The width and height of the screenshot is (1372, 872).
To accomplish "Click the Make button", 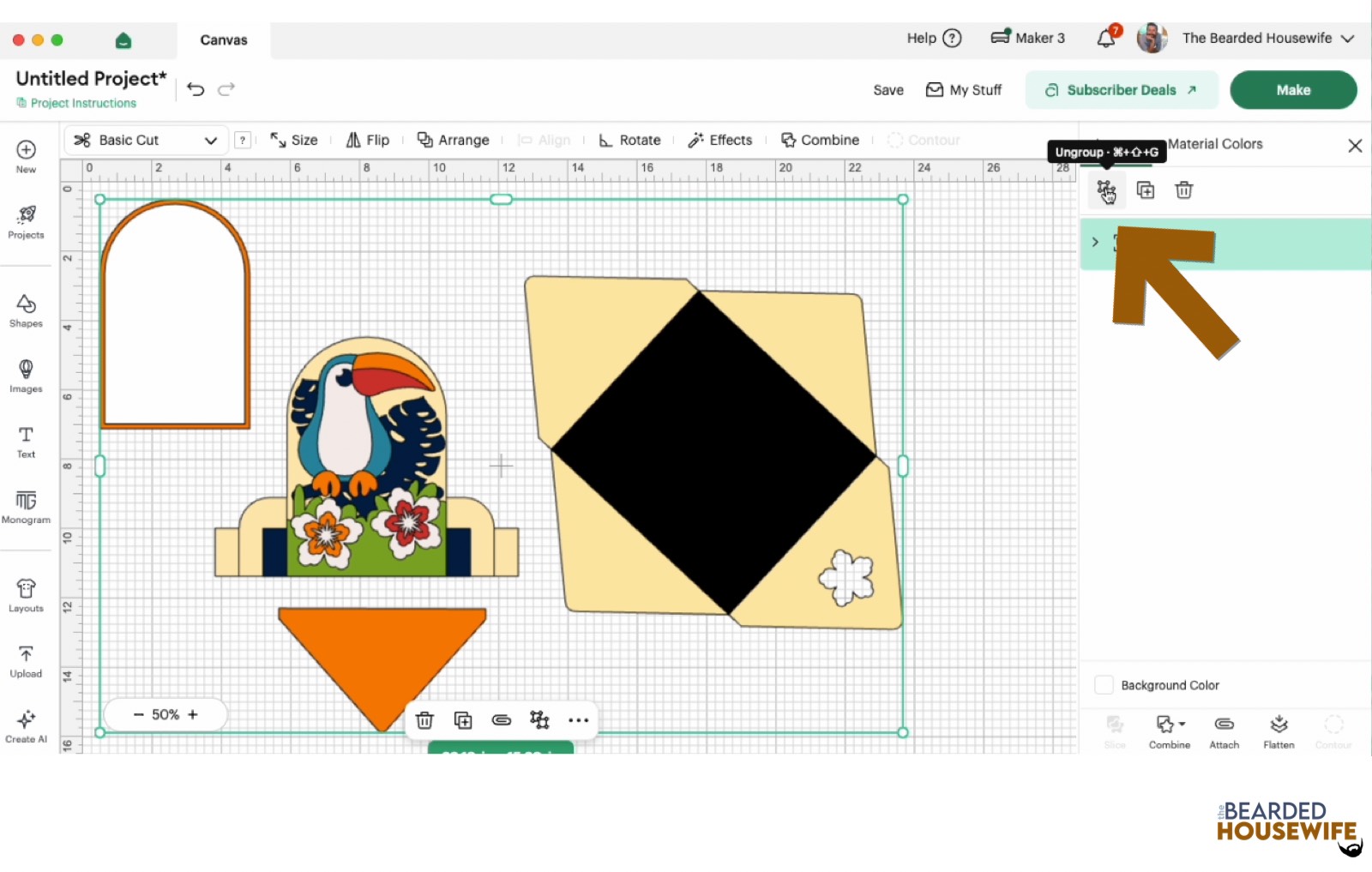I will [x=1293, y=90].
